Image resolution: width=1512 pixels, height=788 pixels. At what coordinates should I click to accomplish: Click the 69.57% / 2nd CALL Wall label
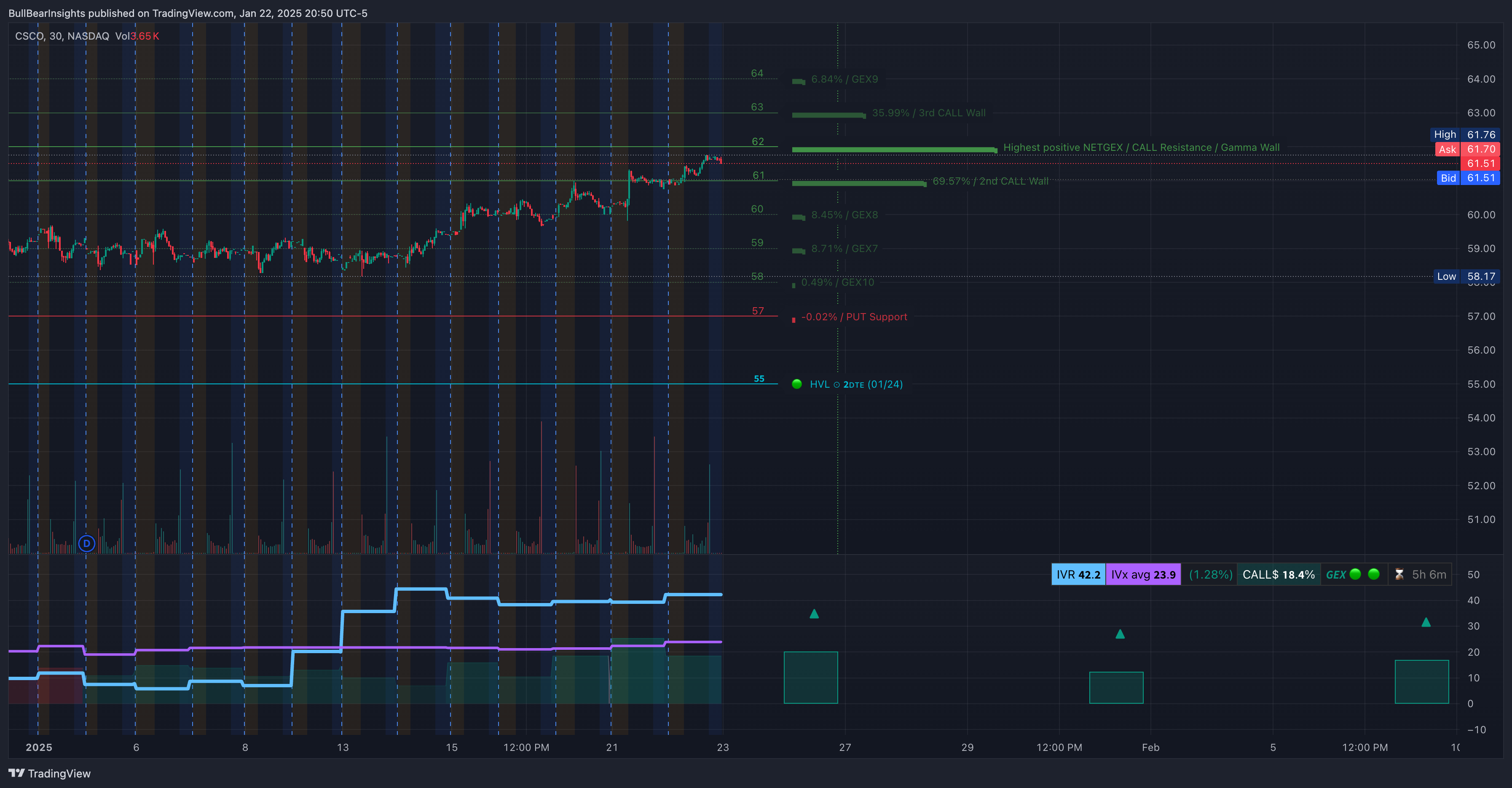(x=990, y=181)
